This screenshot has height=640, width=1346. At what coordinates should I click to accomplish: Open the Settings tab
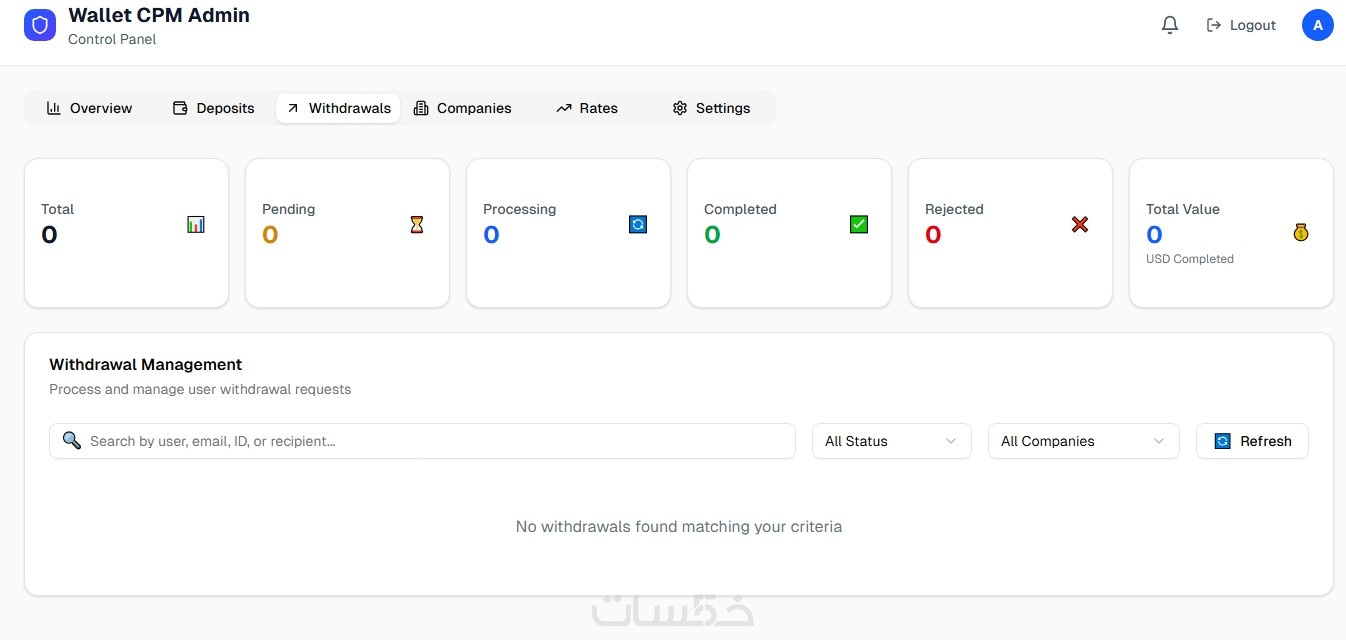[x=711, y=108]
